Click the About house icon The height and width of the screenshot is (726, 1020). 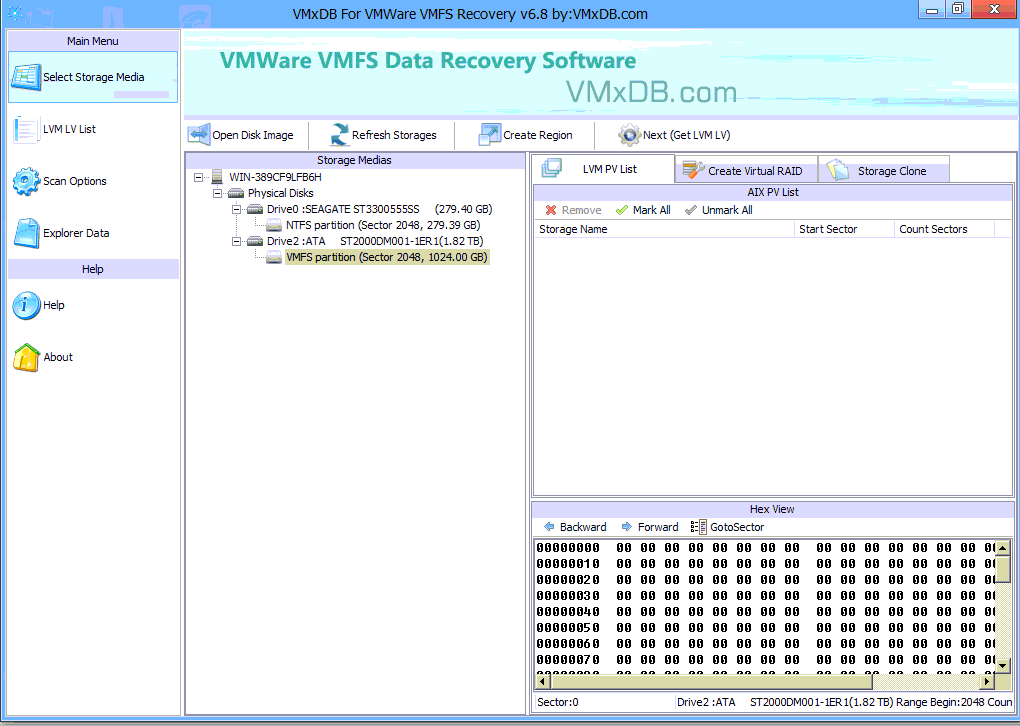click(x=26, y=357)
